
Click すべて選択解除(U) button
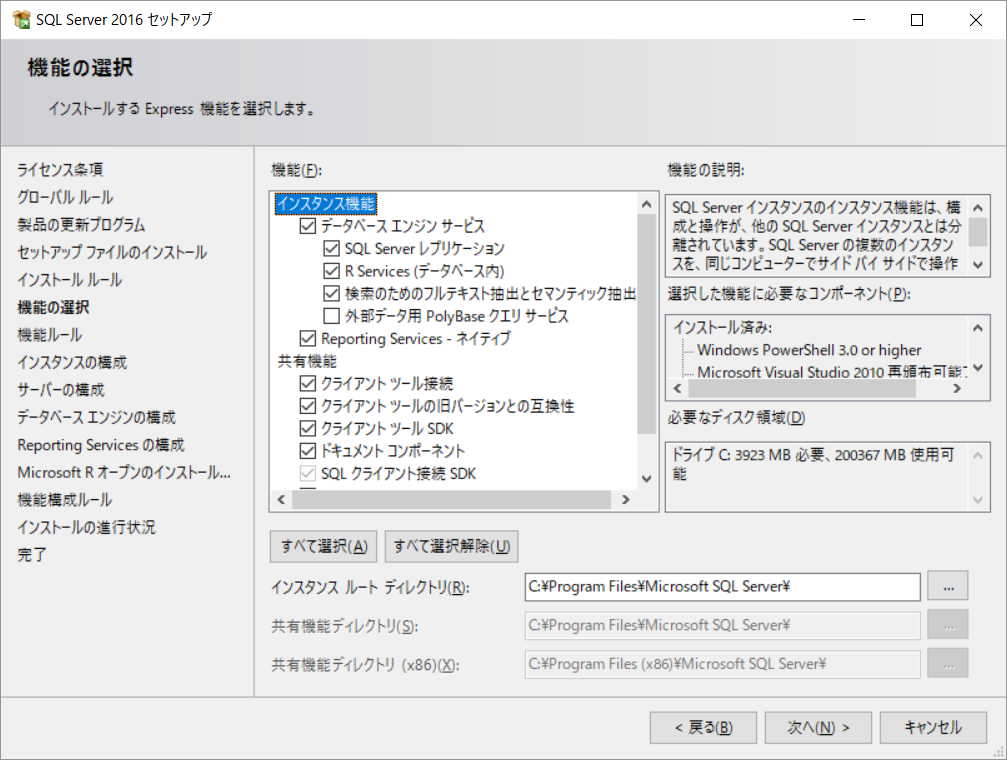pos(451,546)
